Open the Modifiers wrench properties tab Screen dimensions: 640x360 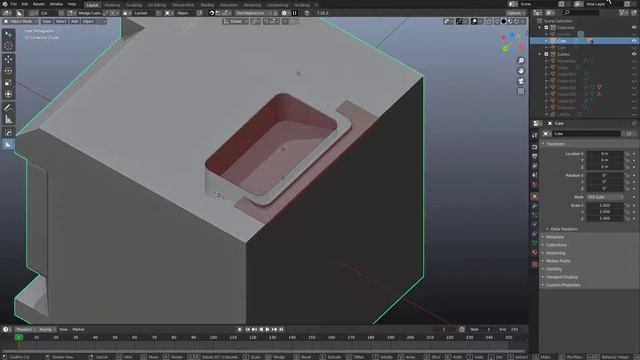pyautogui.click(x=534, y=206)
